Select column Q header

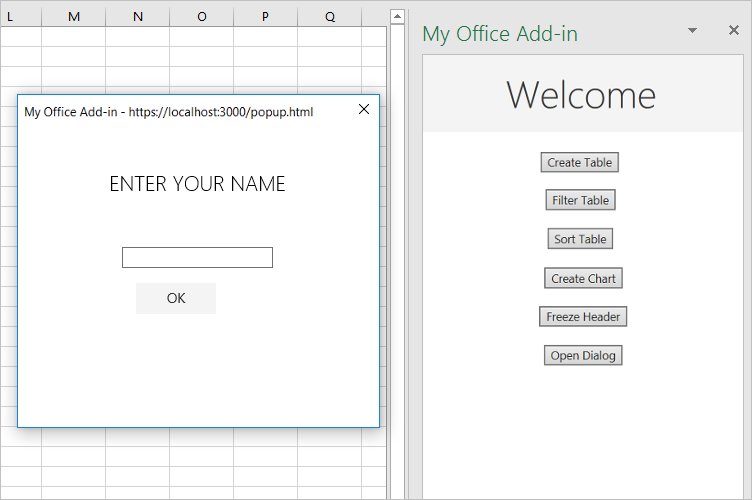(x=329, y=17)
